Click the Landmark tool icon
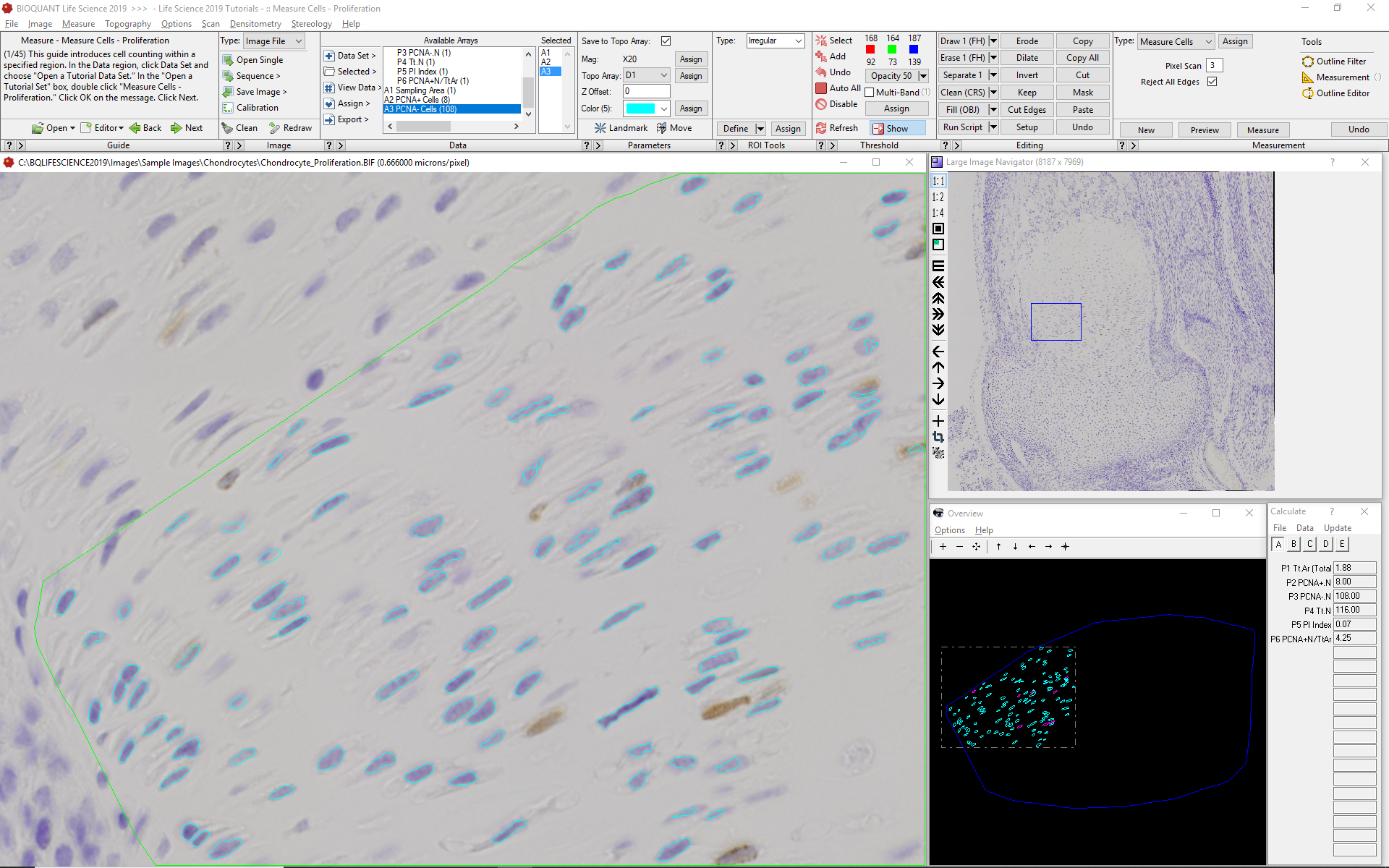Viewport: 1389px width, 868px height. (600, 128)
